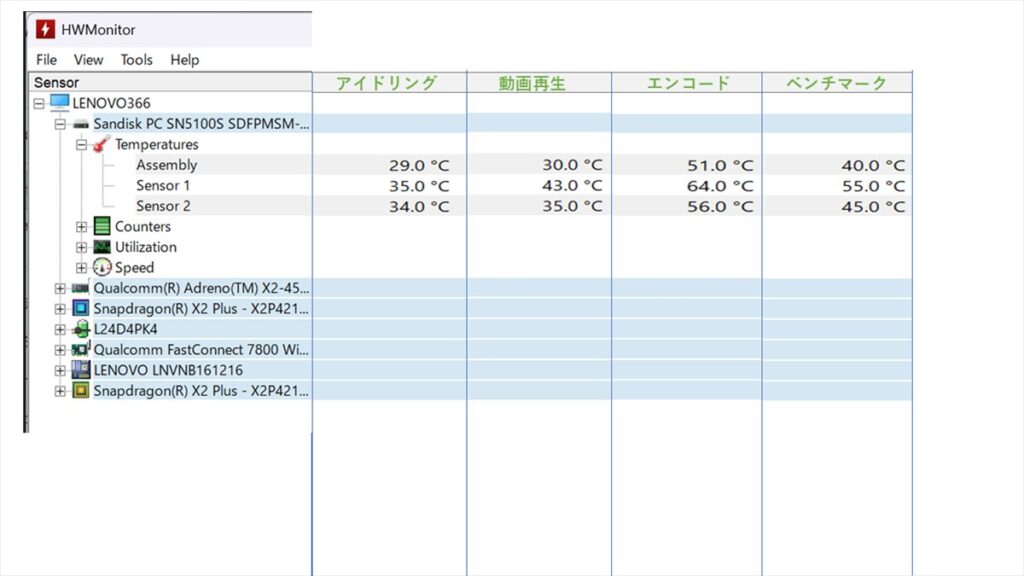The width and height of the screenshot is (1024, 576).
Task: Expand the Qualcomm FastConnect 7800 node
Action: pos(60,349)
